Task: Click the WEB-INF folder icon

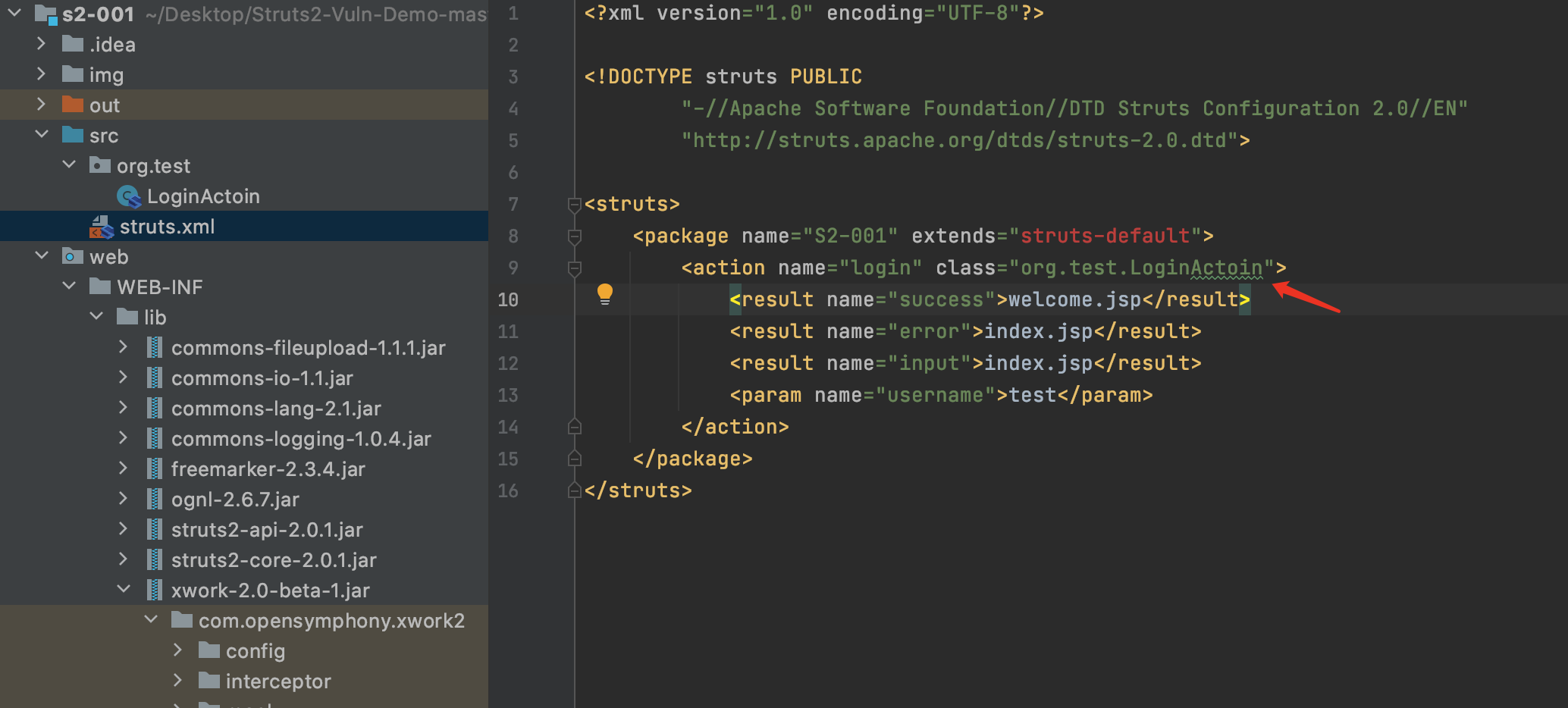Action: [x=100, y=287]
